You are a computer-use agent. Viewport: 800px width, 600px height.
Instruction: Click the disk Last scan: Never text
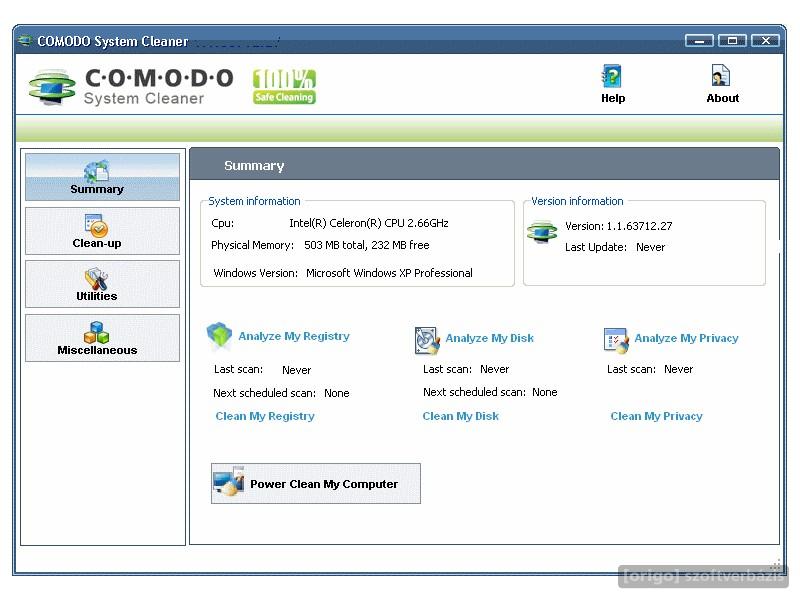[x=466, y=369]
